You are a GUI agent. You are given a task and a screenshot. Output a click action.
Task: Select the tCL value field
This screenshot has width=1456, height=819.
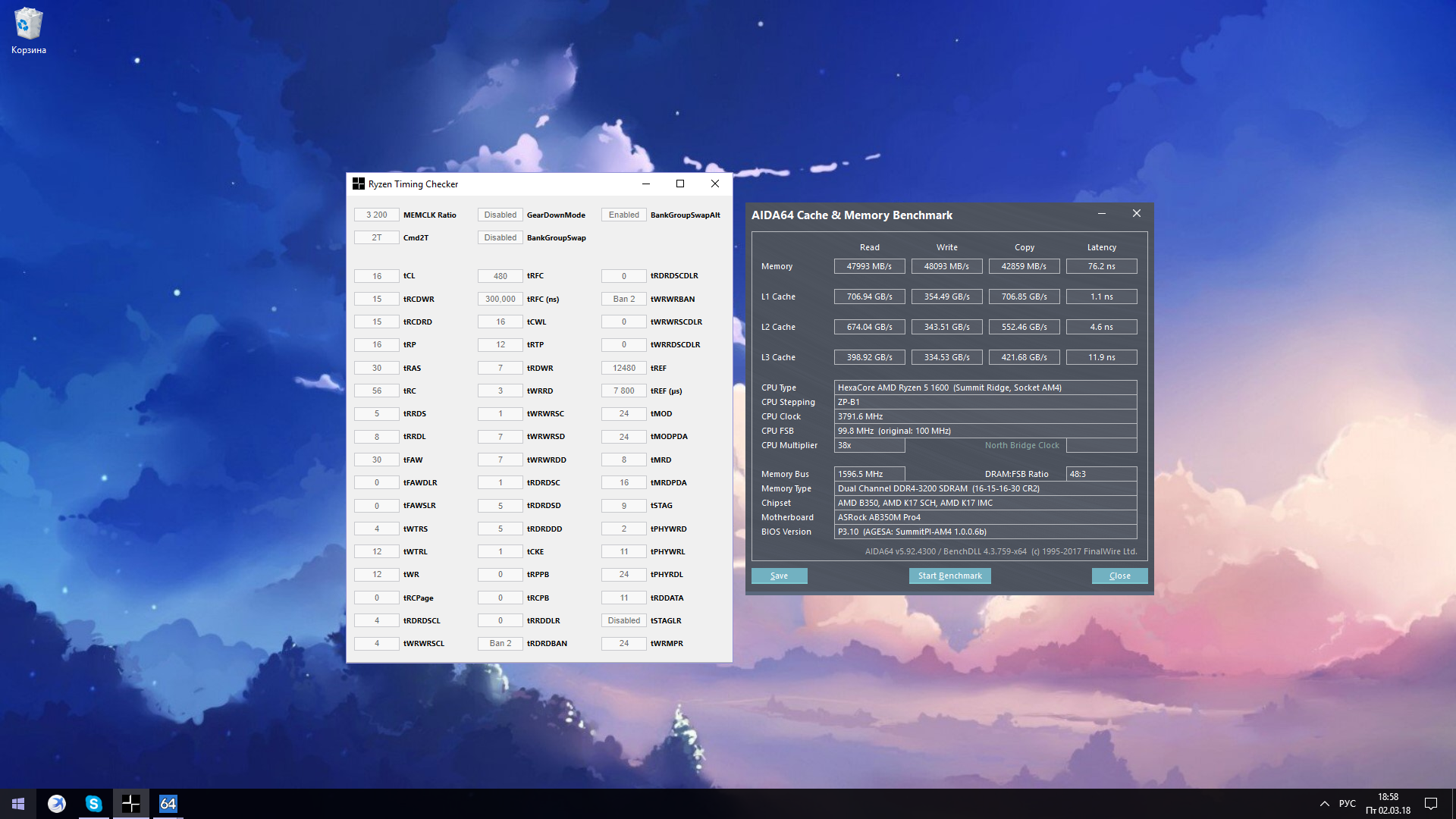377,276
